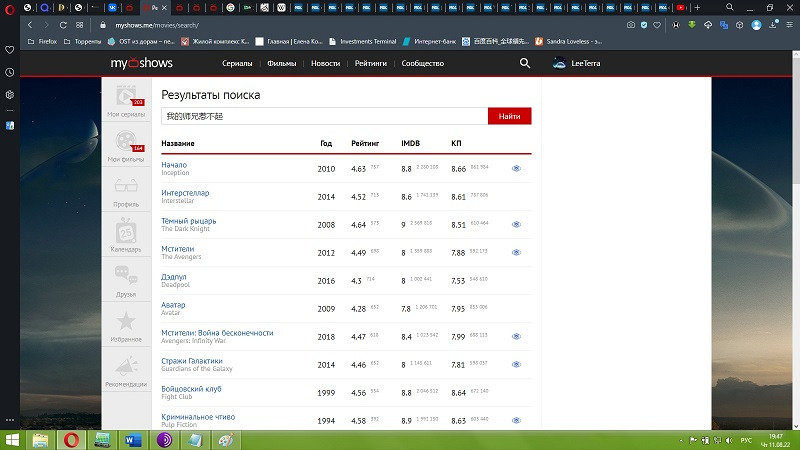
Task: Open File Explorer in the taskbar
Action: (40, 440)
